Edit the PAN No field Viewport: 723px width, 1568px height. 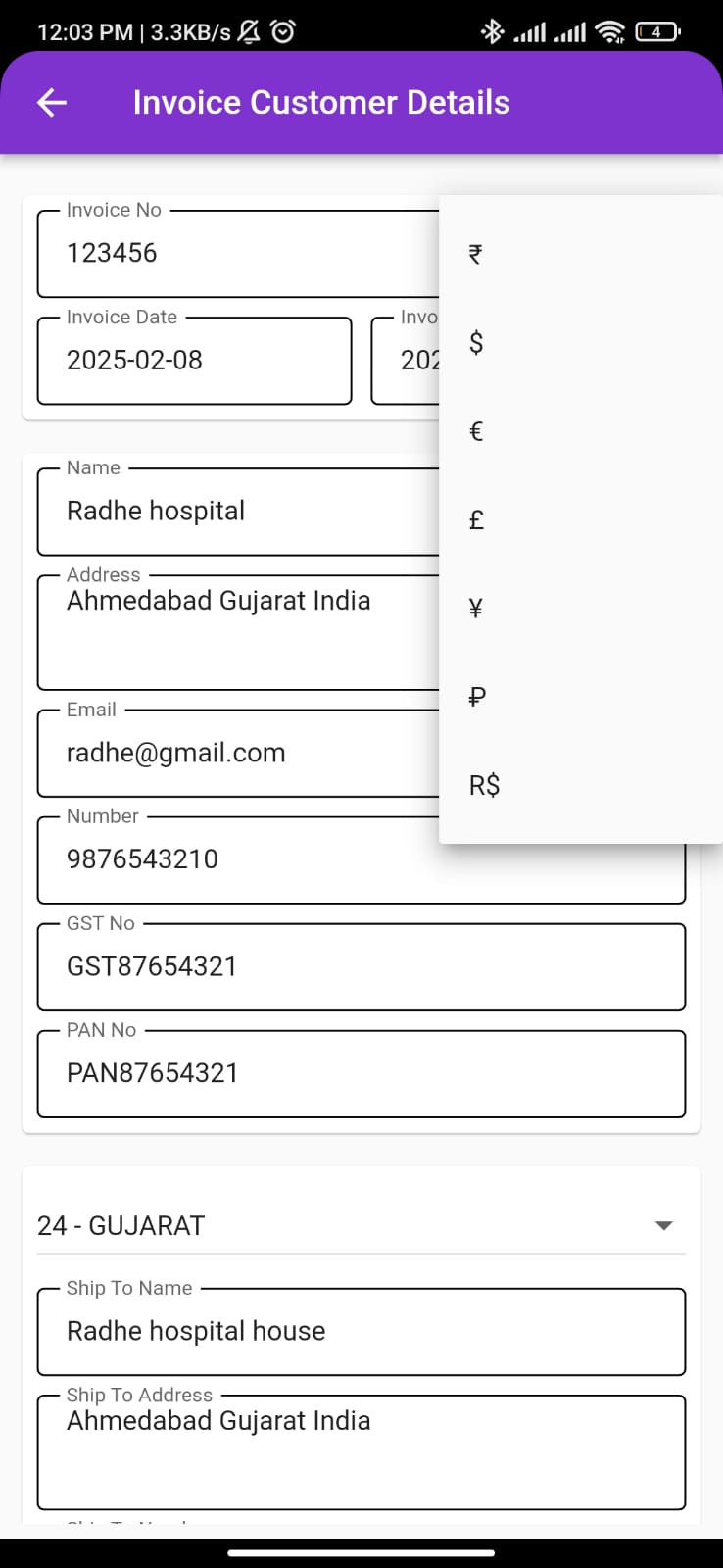pos(361,1073)
